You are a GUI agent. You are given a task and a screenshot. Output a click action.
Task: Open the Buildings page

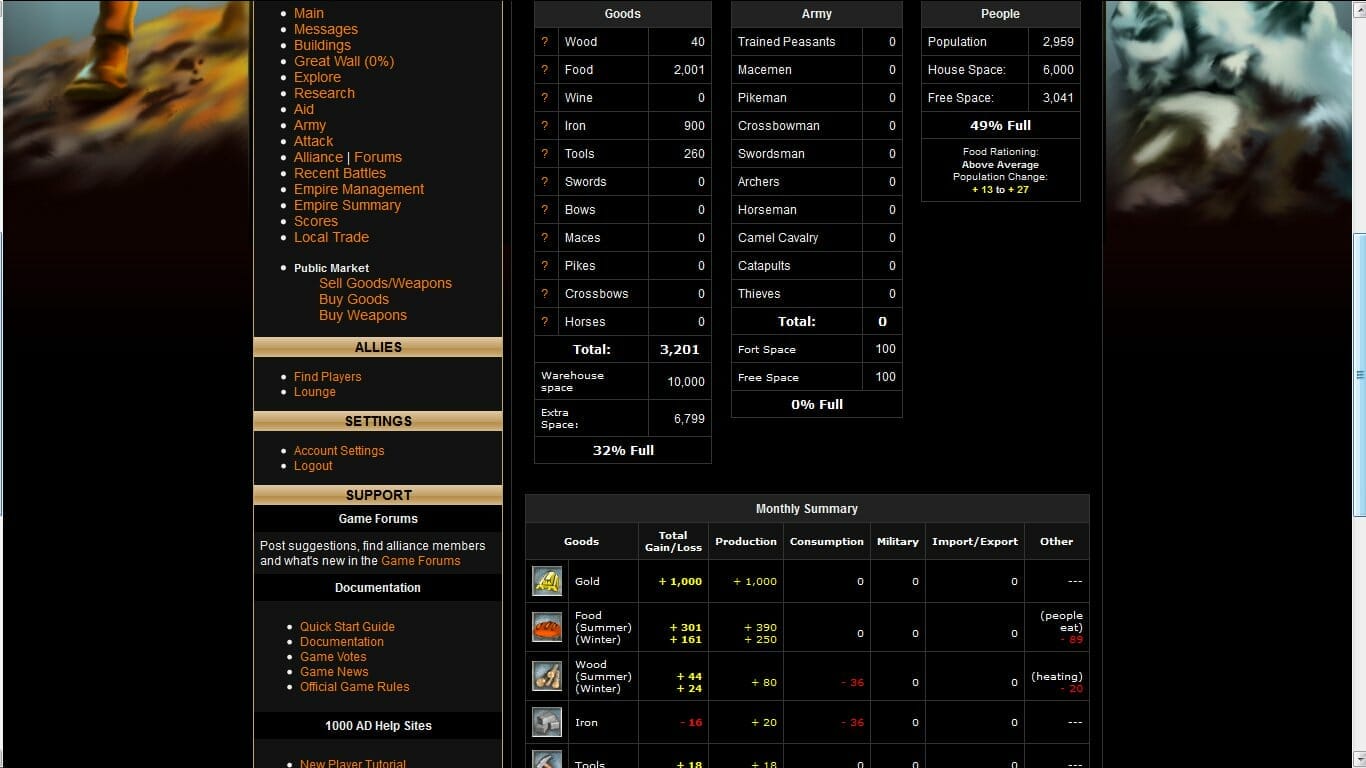[x=322, y=45]
